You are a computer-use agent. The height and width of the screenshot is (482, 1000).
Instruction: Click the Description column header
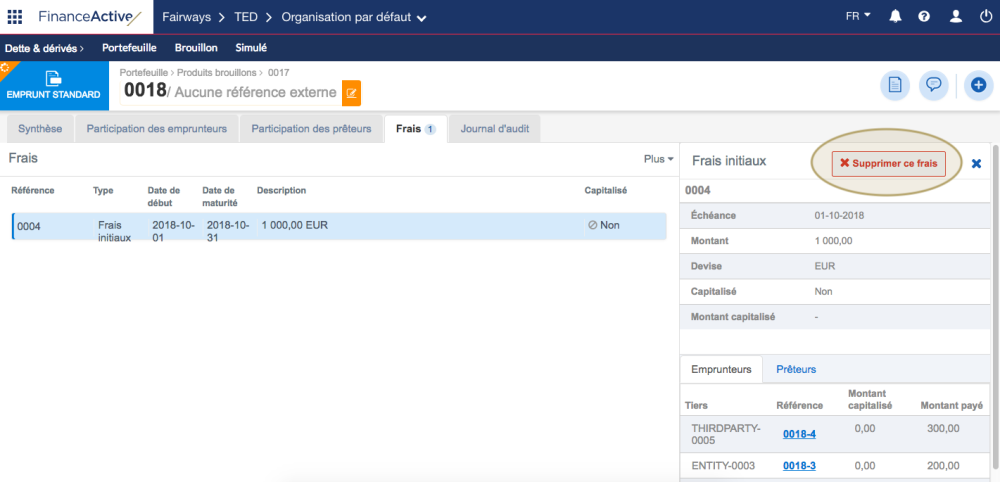point(281,191)
